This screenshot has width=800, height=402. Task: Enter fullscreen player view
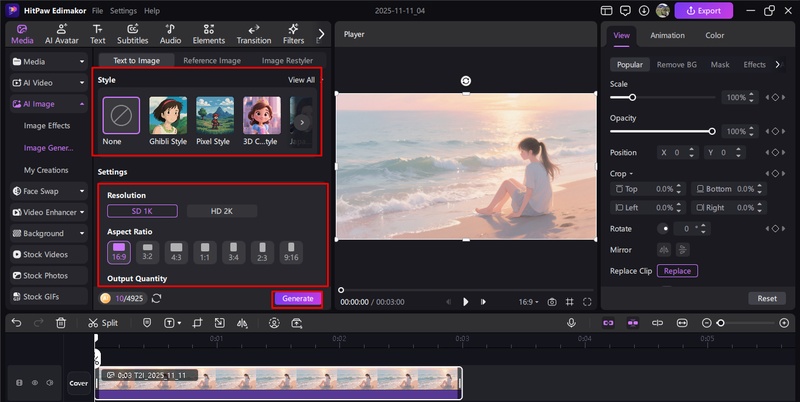[x=589, y=302]
